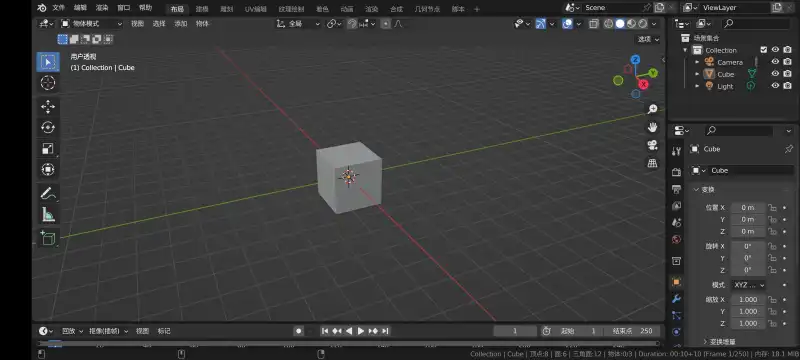800x360 pixels.
Task: Switch to material preview shading
Action: pos(632,24)
